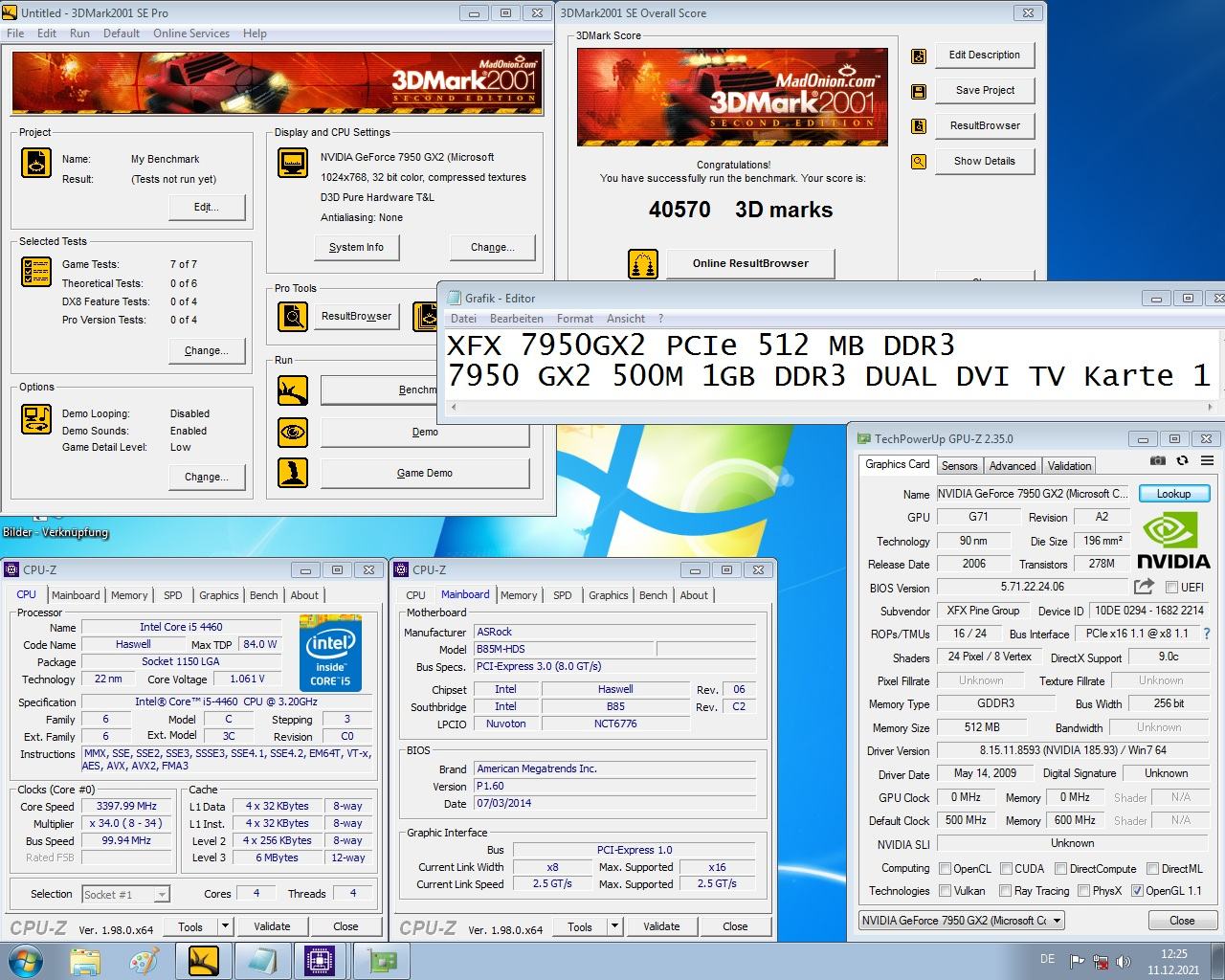Viewport: 1225px width, 980px height.
Task: Click the Project icon in 3DMark window
Action: 36,163
